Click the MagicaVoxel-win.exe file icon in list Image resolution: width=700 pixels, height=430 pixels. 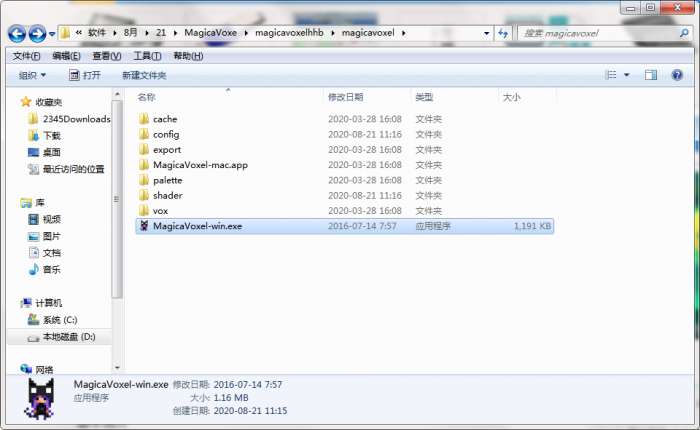[x=144, y=225]
